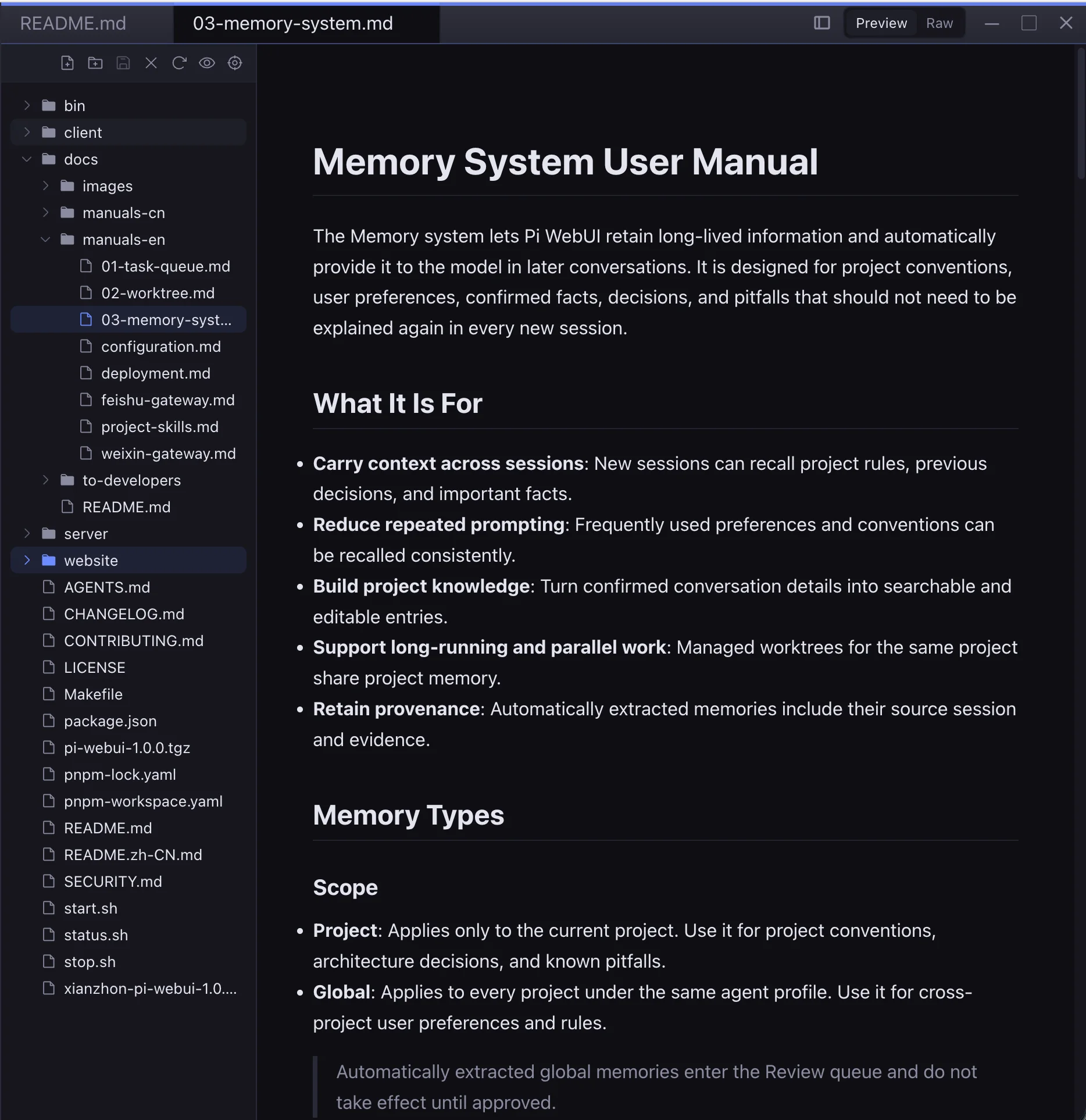This screenshot has width=1086, height=1120.
Task: Click the new file icon in the explorer toolbar
Action: coord(67,63)
